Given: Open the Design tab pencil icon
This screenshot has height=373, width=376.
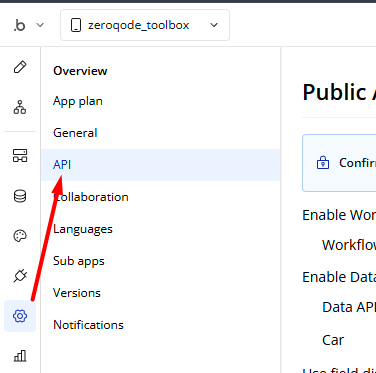Looking at the screenshot, I should [x=20, y=67].
